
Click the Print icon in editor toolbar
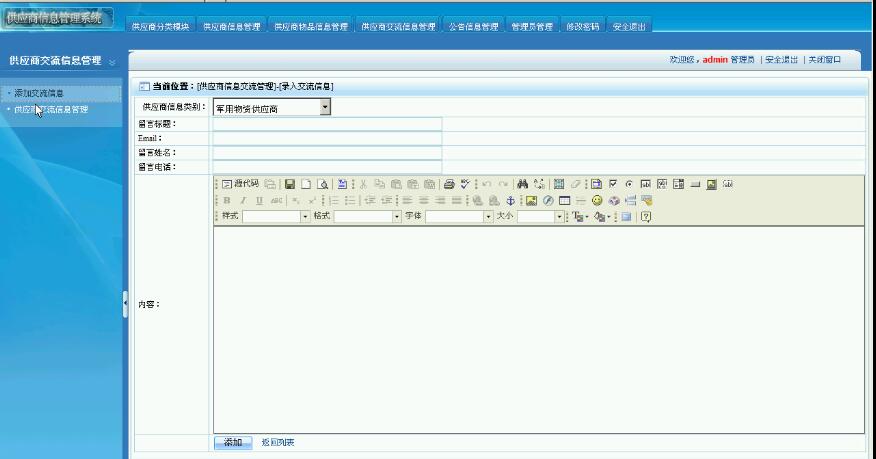coord(449,184)
